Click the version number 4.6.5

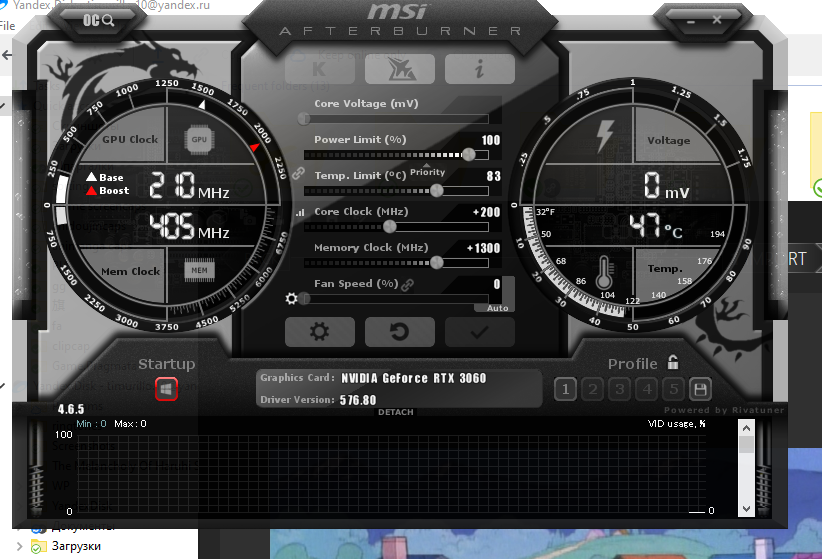point(71,409)
